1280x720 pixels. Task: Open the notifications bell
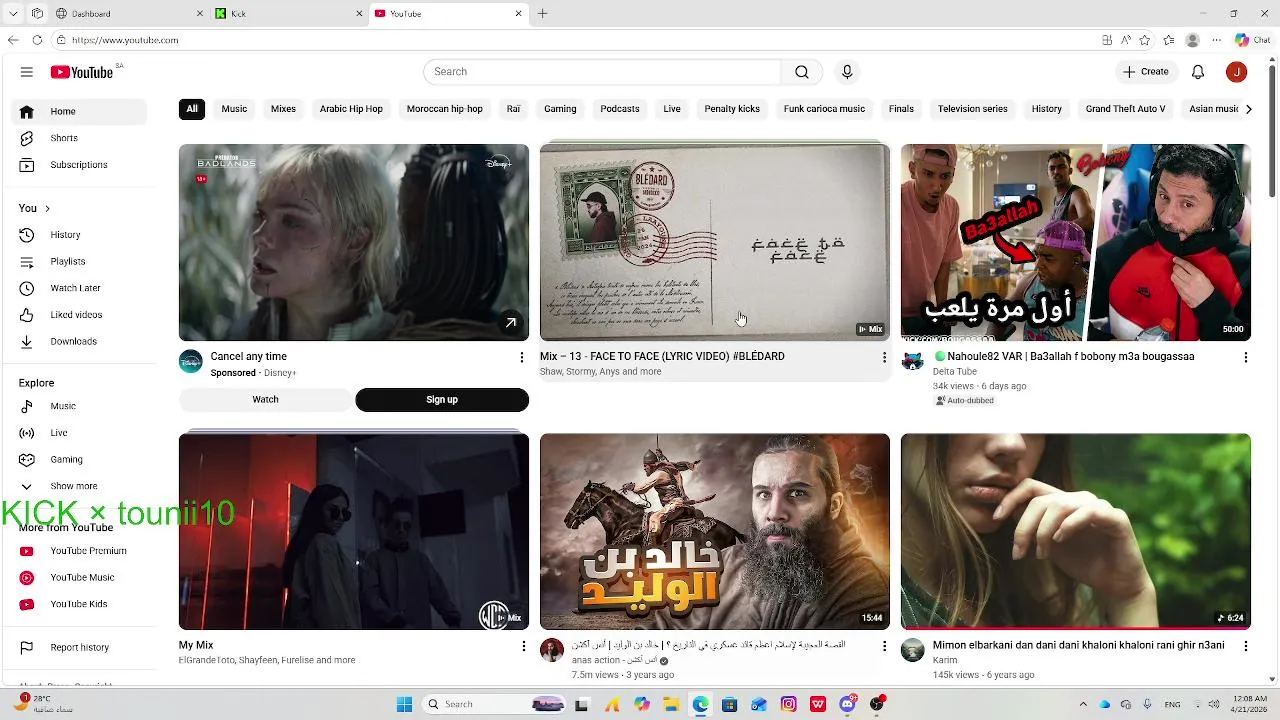(1198, 72)
